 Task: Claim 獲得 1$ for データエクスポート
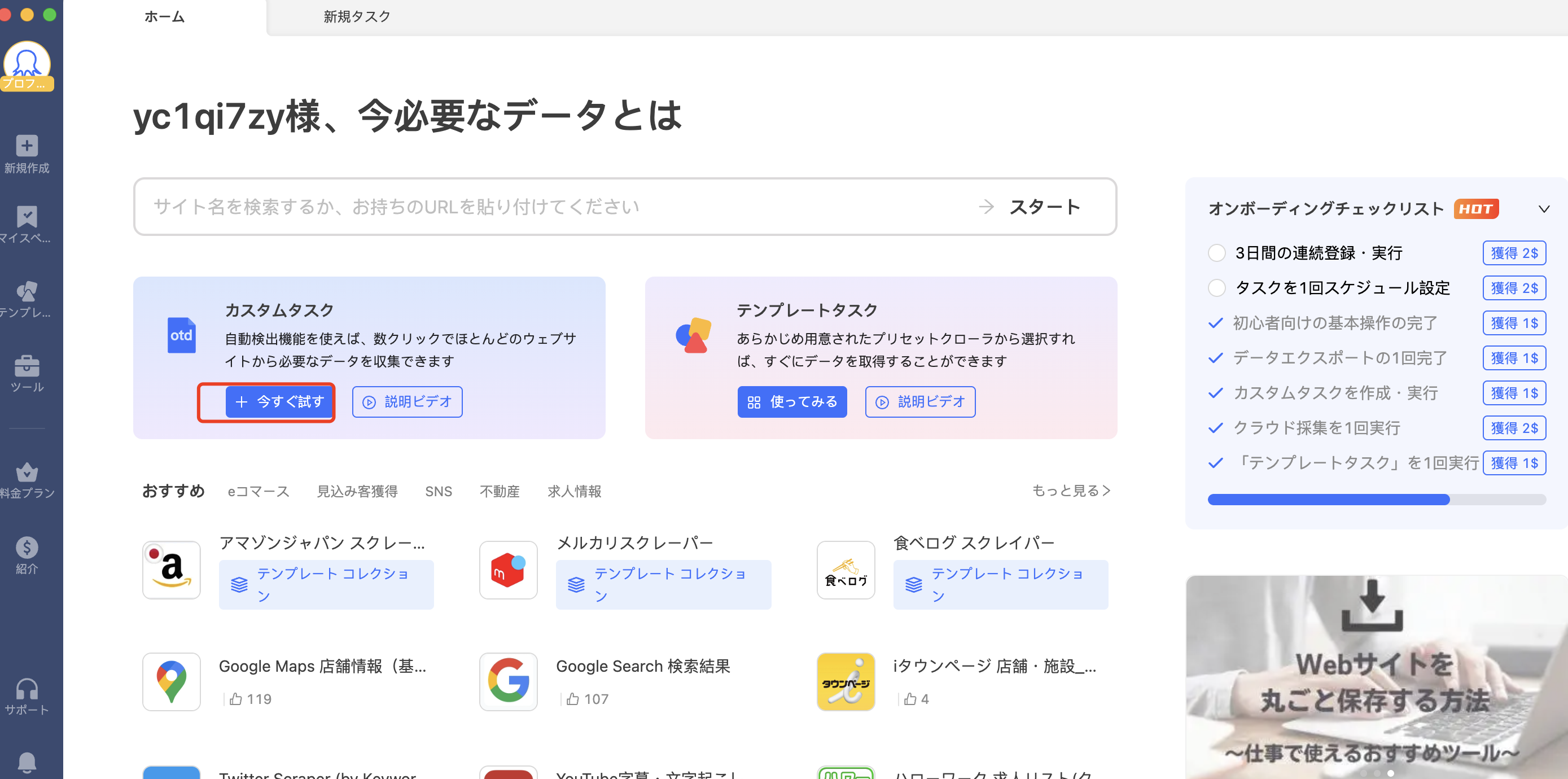tap(1514, 358)
